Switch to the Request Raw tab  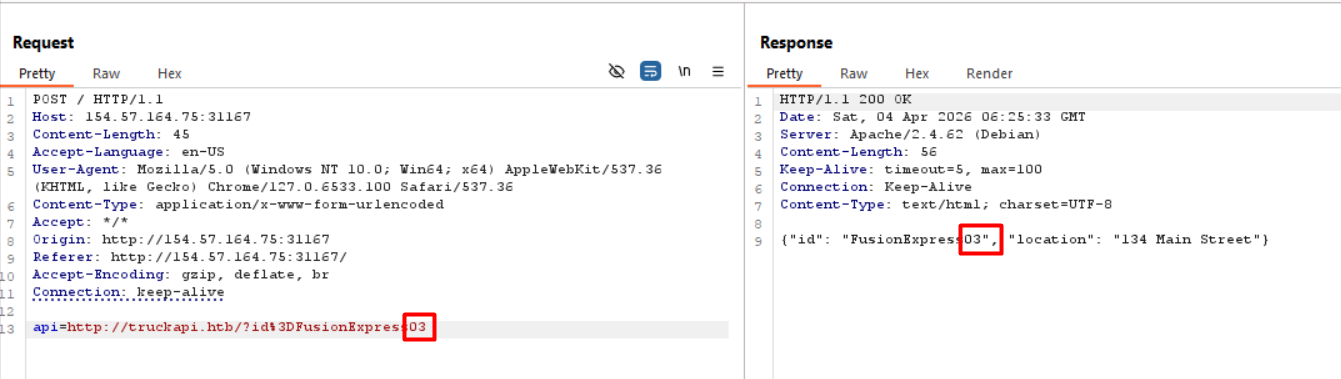point(106,73)
